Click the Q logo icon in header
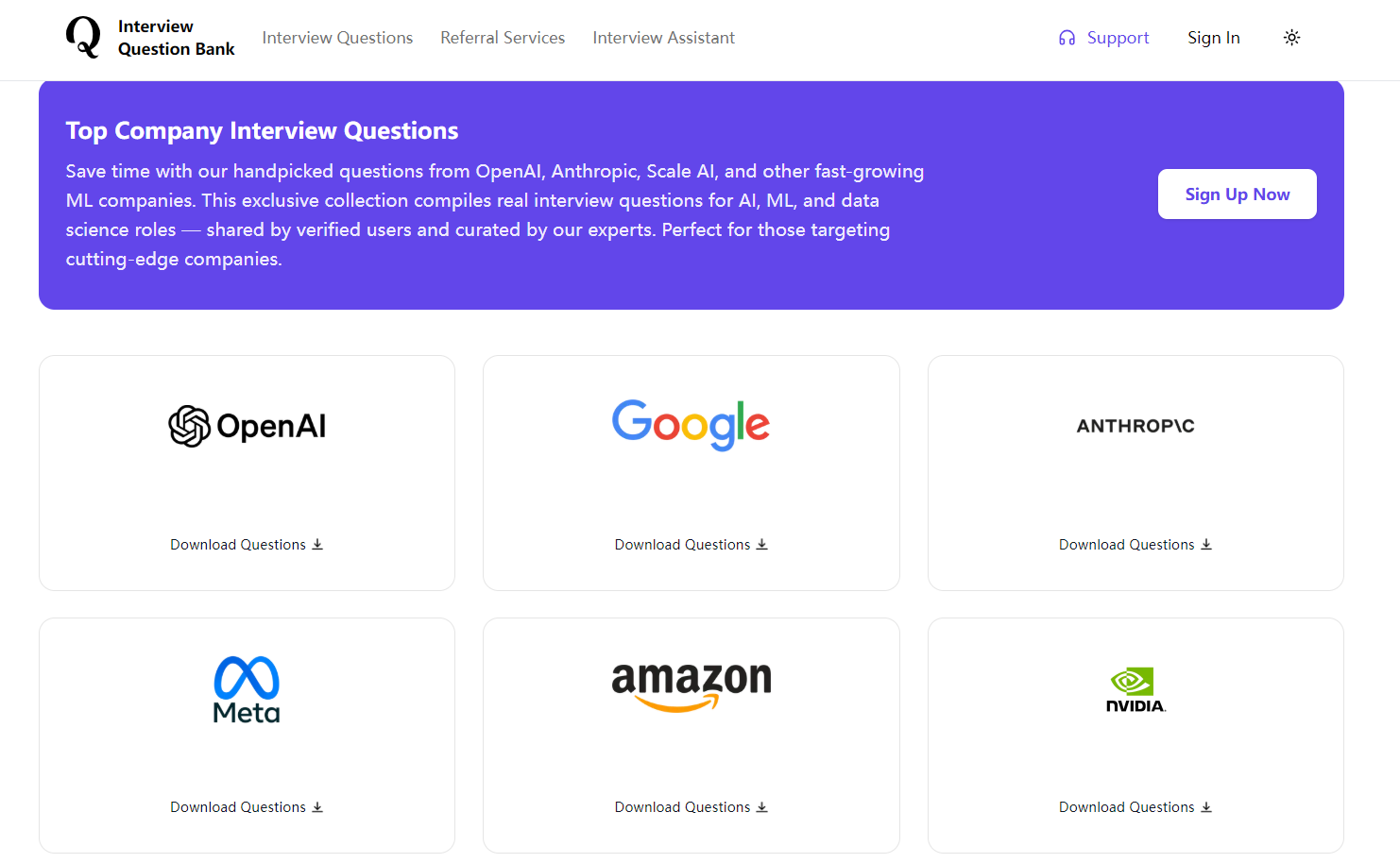Screen dimensions: 1400x863 [x=83, y=38]
